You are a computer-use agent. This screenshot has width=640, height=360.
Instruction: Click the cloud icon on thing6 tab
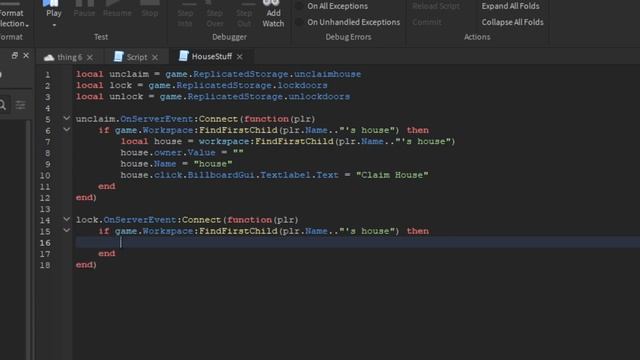point(49,58)
